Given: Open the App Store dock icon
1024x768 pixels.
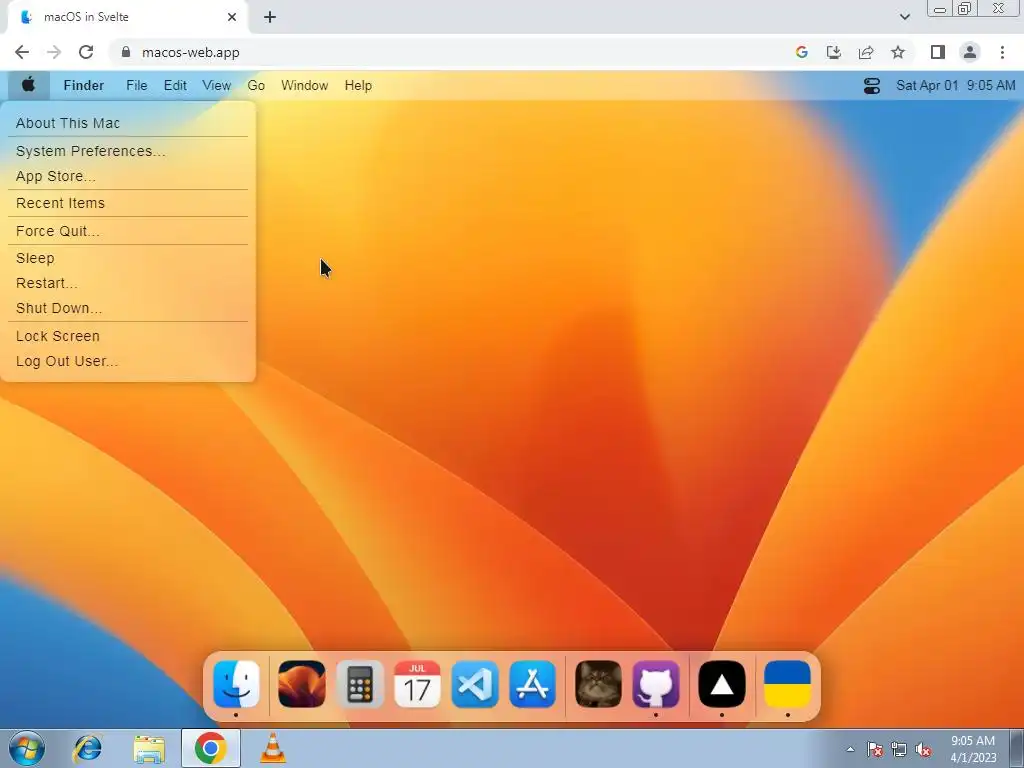Looking at the screenshot, I should [x=532, y=684].
